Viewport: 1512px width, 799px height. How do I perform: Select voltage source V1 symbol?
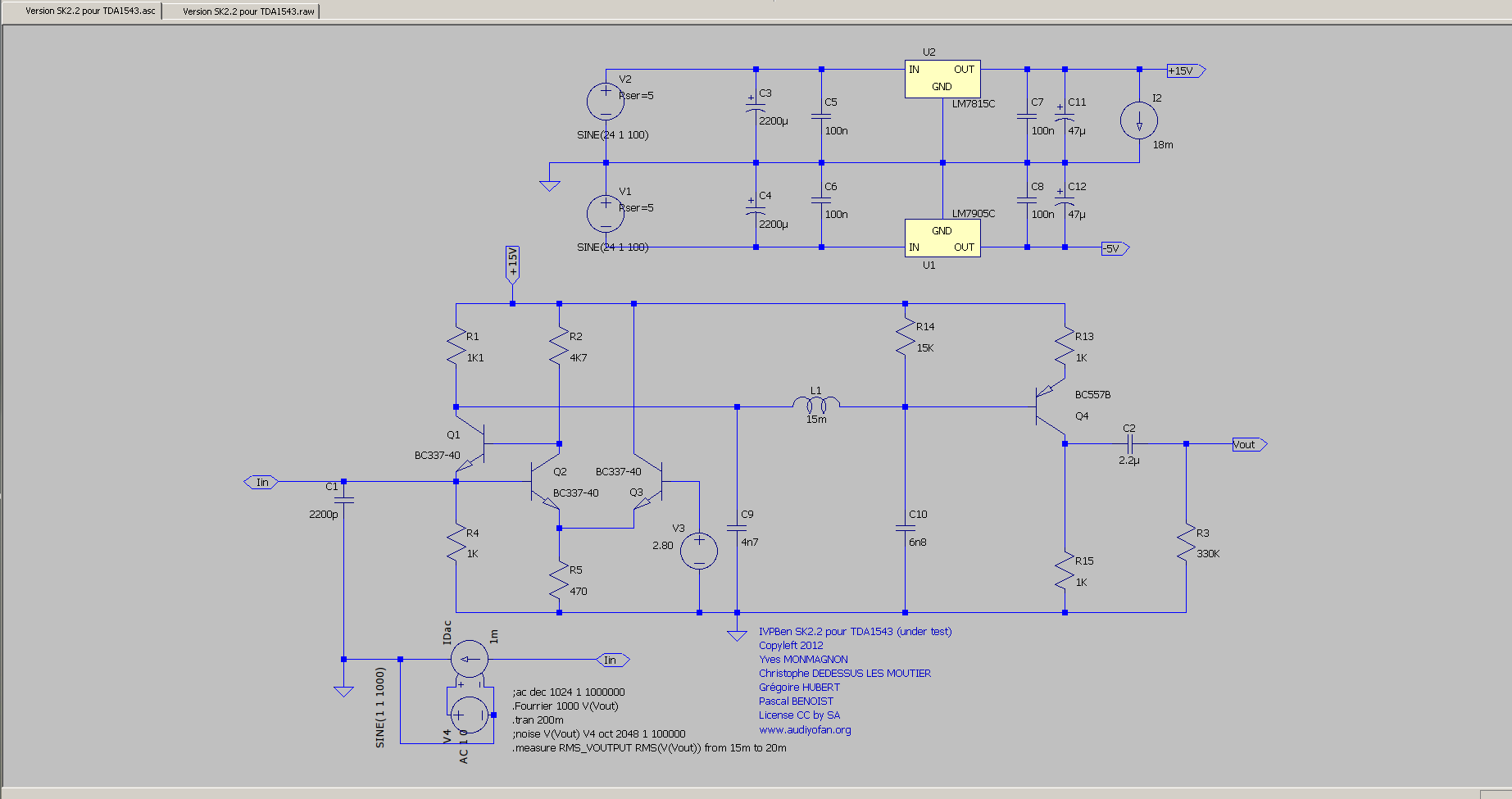tap(606, 214)
